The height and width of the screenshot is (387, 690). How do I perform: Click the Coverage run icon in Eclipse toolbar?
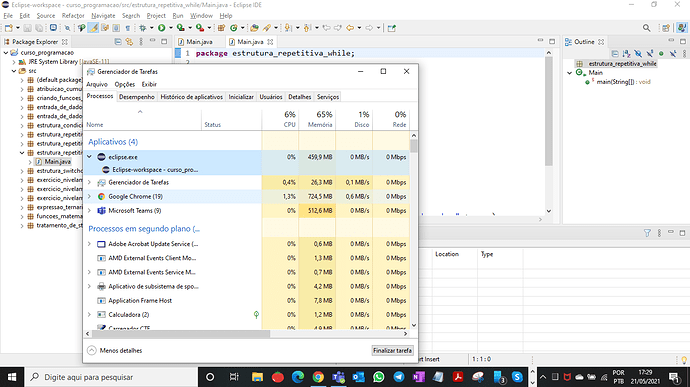[x=180, y=28]
